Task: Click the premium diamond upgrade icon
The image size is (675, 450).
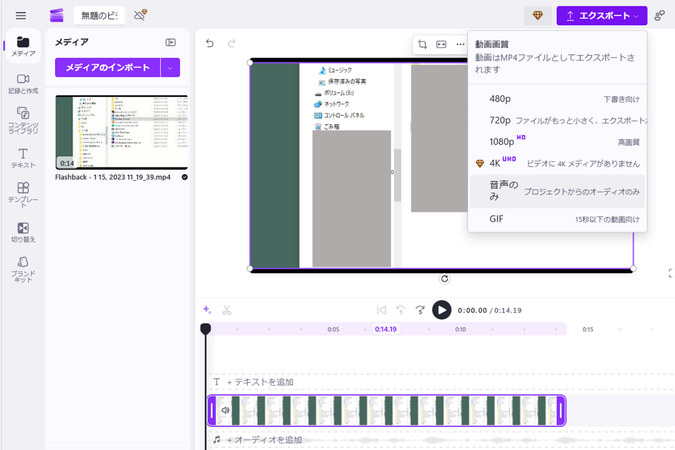Action: coord(538,16)
